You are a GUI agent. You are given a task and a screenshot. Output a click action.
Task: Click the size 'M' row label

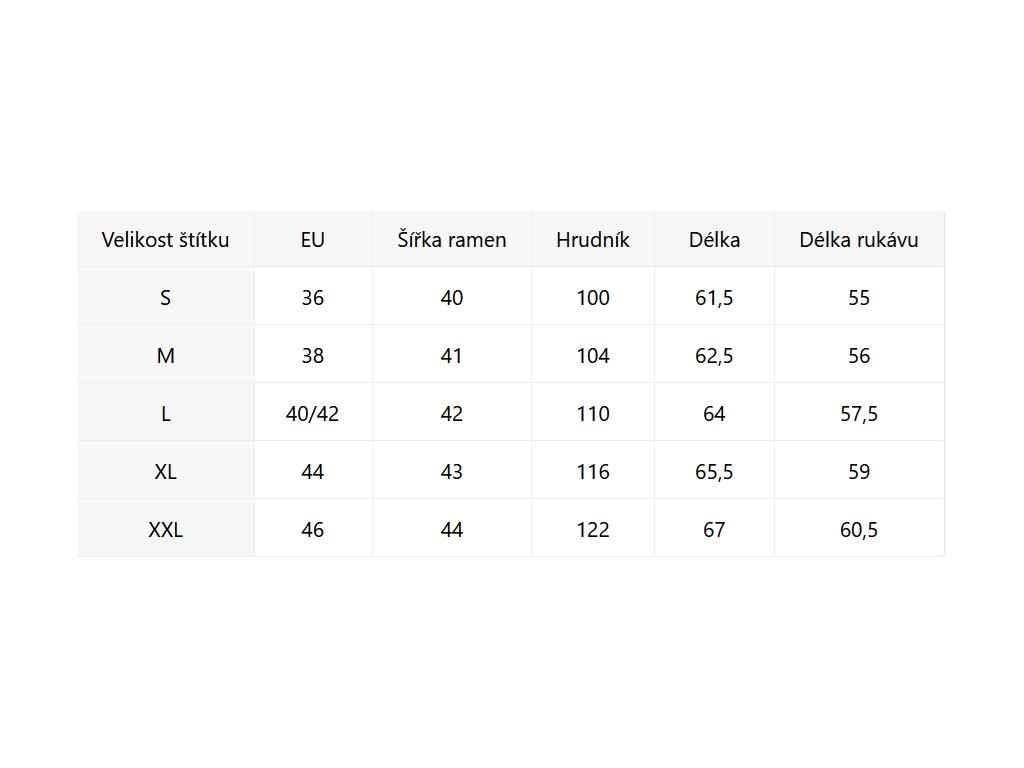(x=166, y=356)
